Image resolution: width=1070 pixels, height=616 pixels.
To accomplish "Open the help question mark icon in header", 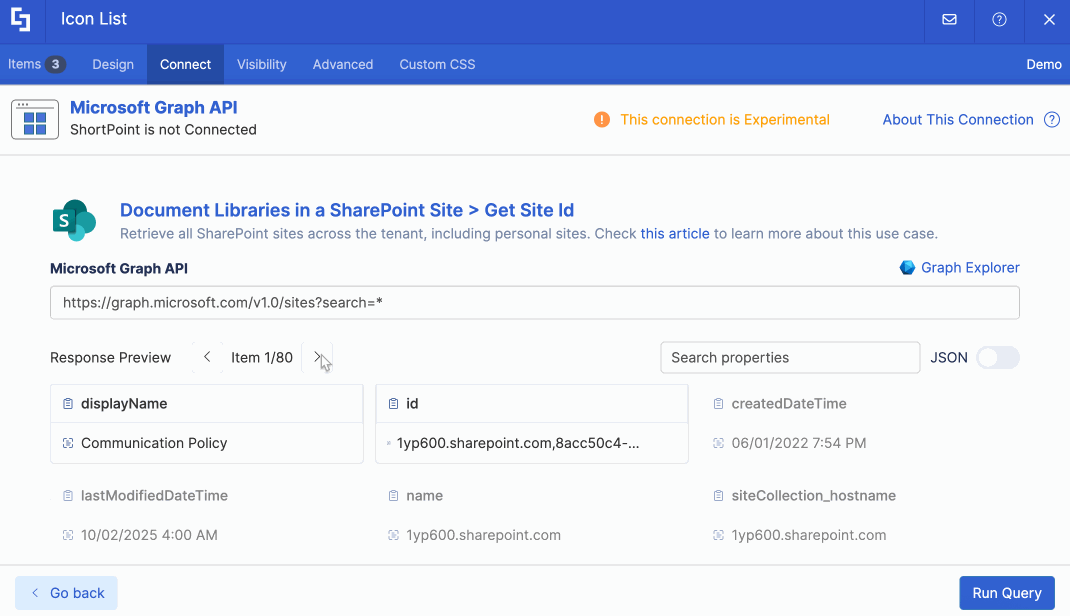I will [999, 19].
